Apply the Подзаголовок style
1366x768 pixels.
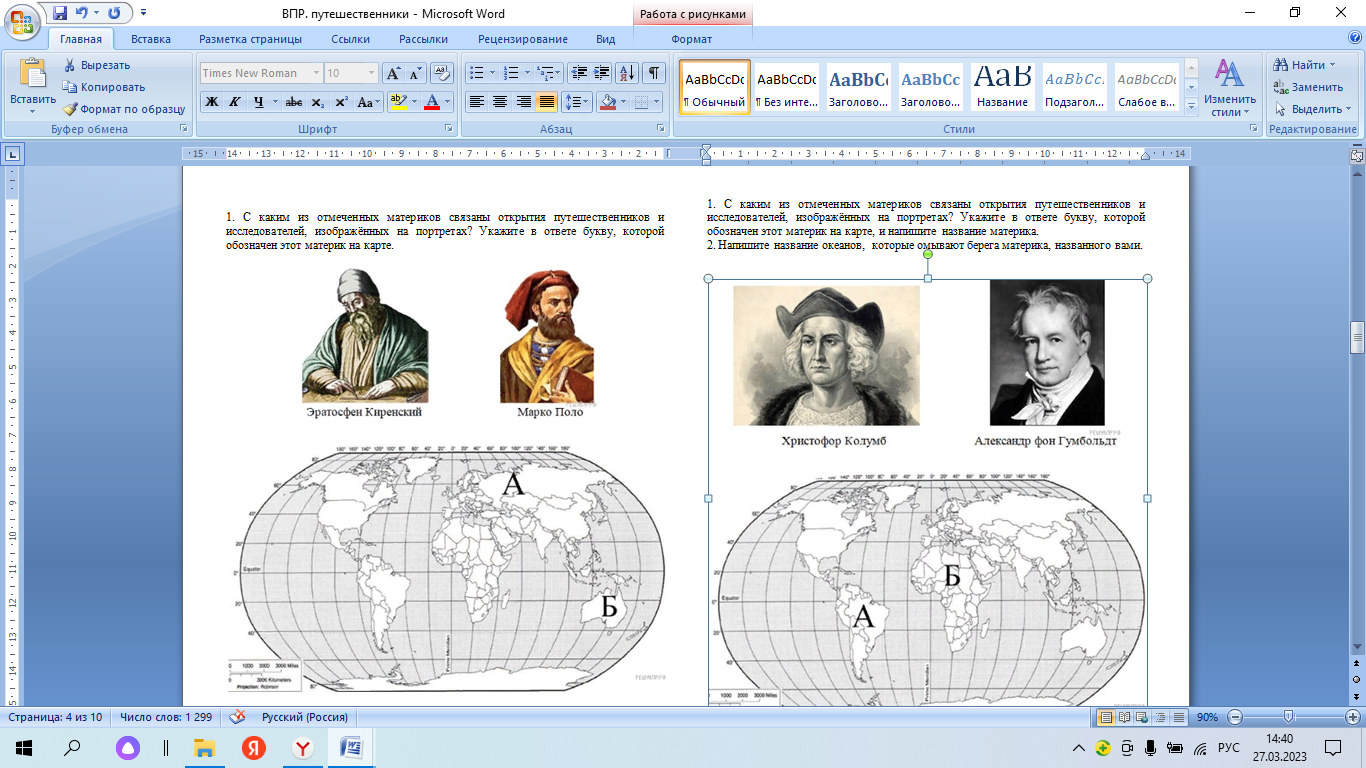[x=1074, y=87]
